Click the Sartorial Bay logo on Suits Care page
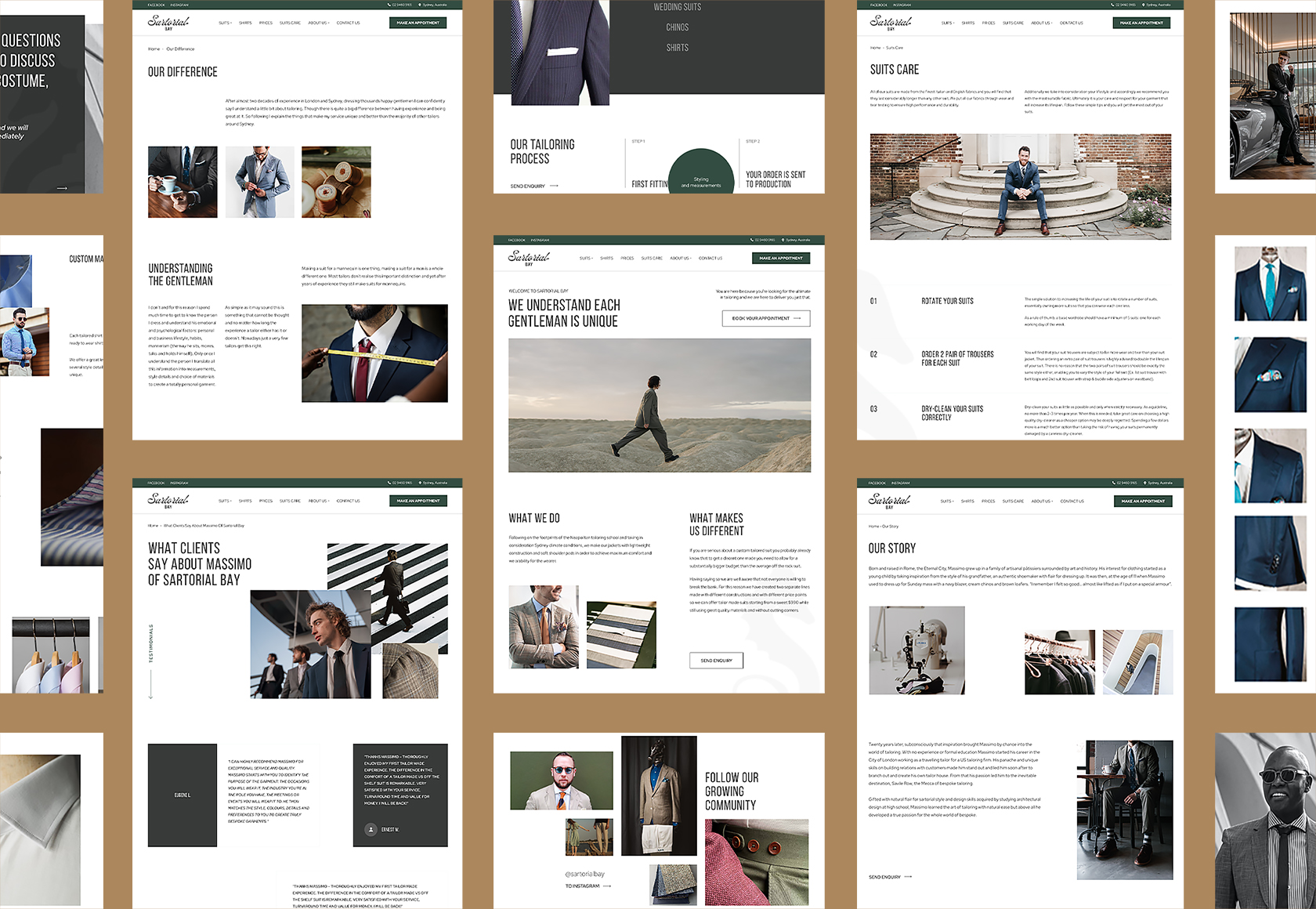This screenshot has height=909, width=1316. 891,22
